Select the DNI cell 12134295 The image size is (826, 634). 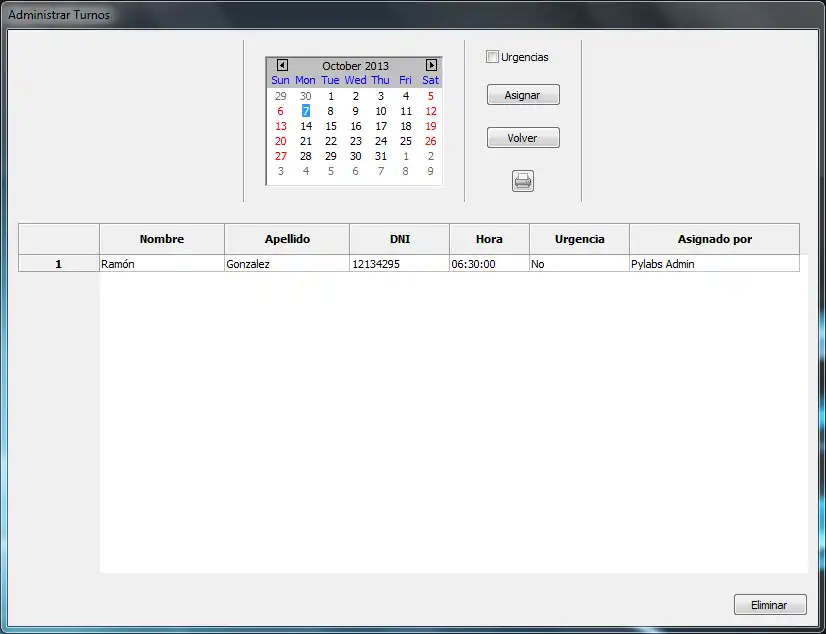point(400,264)
